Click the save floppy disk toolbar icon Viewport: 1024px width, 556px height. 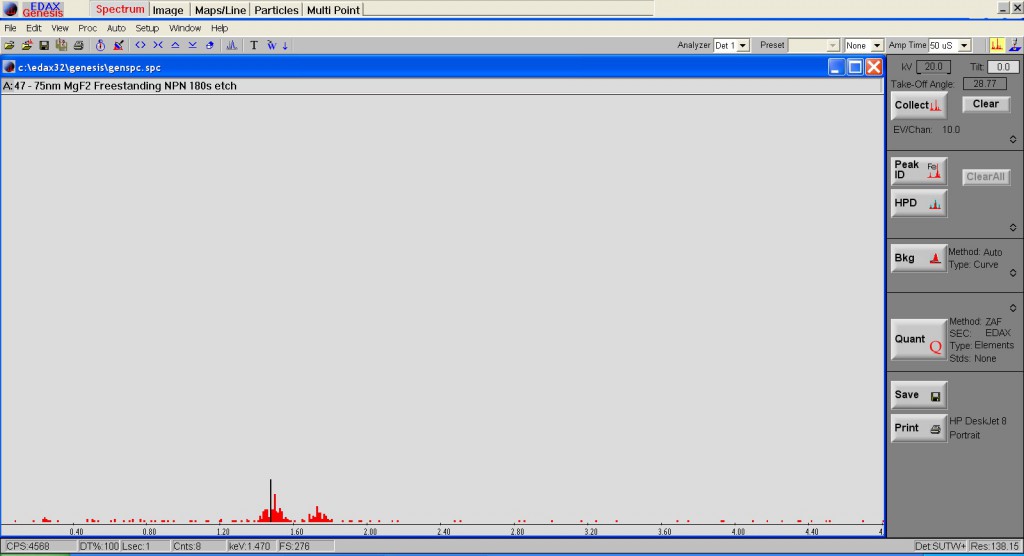pyautogui.click(x=44, y=46)
